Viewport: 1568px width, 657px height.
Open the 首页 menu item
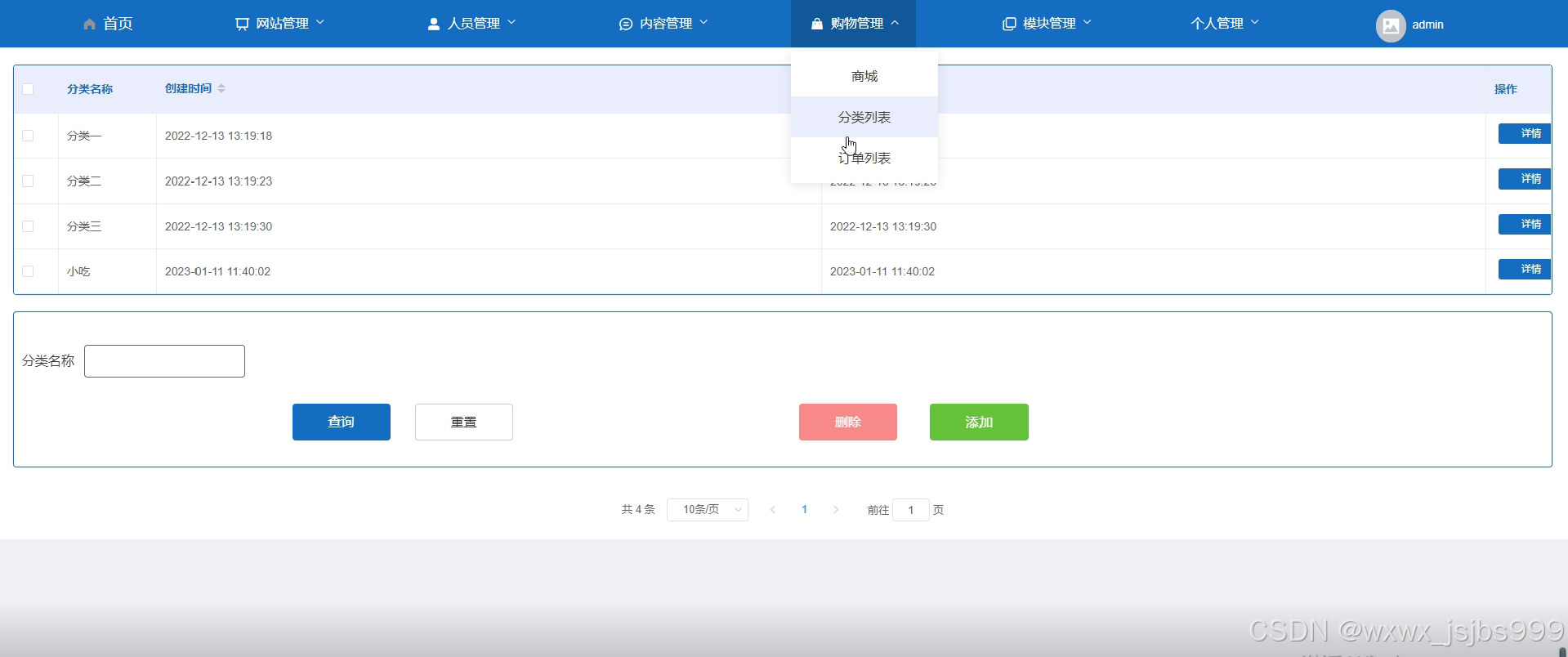click(x=108, y=24)
